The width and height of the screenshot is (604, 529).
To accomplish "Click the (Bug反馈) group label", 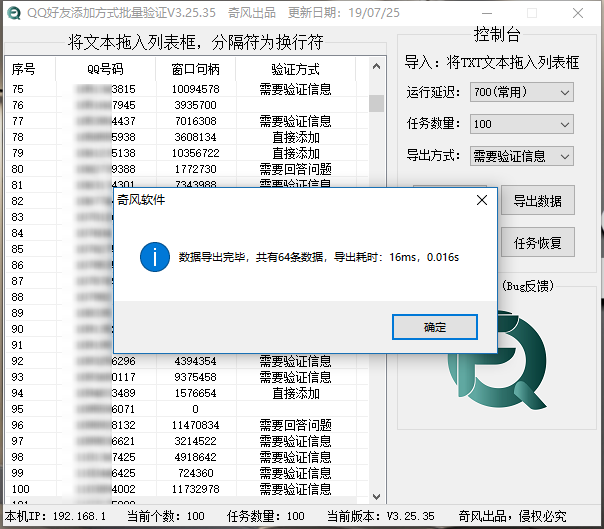I will (528, 286).
